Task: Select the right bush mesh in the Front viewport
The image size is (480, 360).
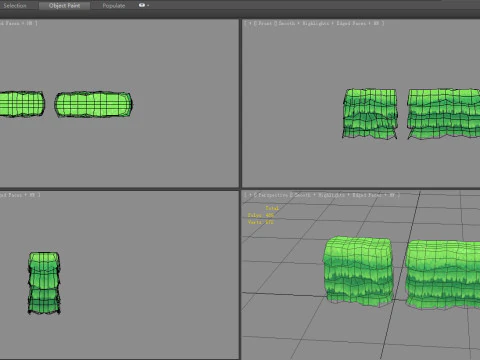Action: (443, 113)
